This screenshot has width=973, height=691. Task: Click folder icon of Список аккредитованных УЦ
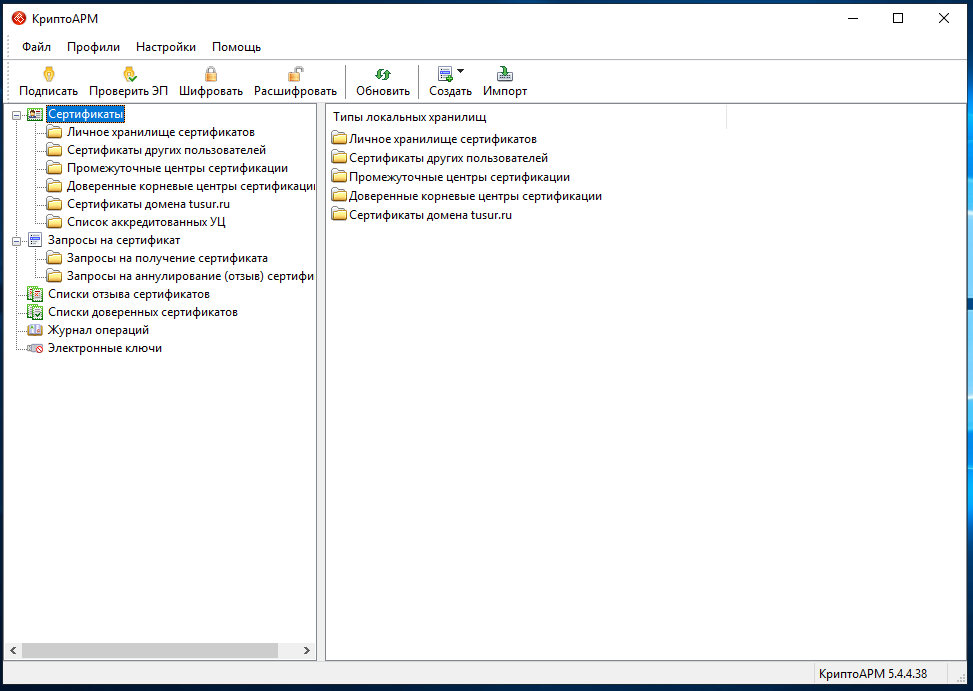(x=55, y=222)
